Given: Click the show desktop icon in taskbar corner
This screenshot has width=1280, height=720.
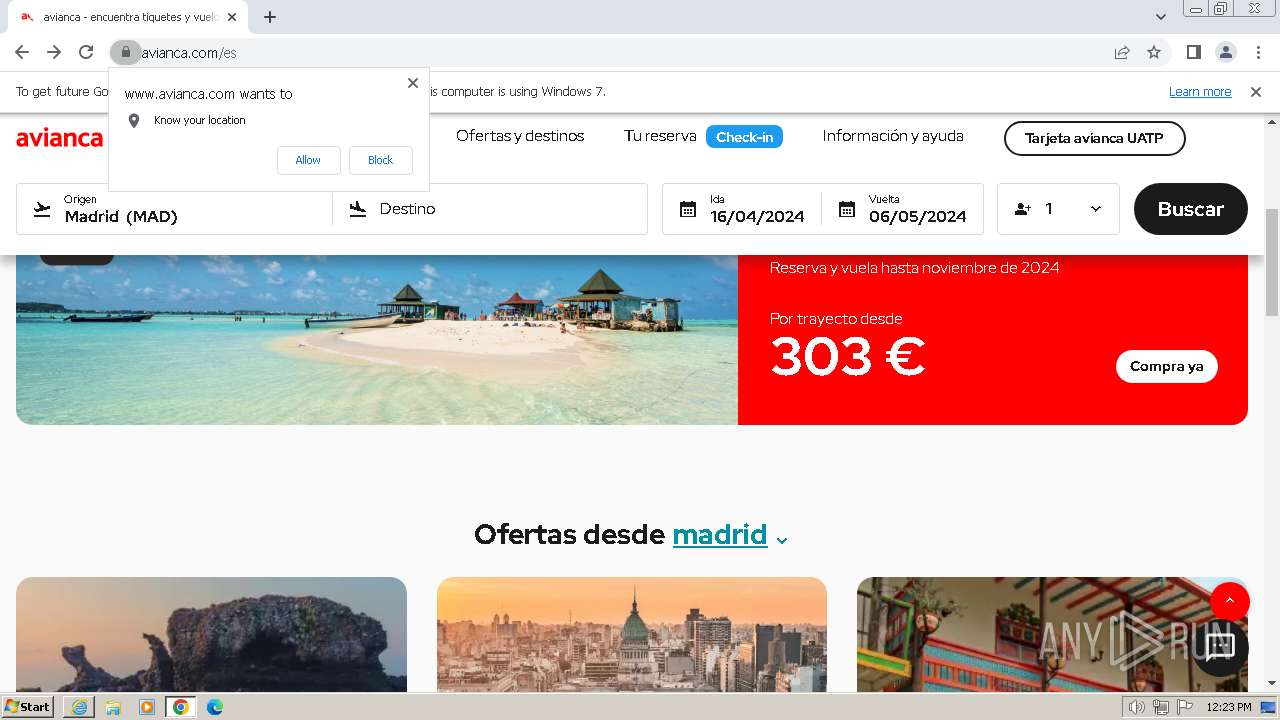Looking at the screenshot, I should 1269,707.
